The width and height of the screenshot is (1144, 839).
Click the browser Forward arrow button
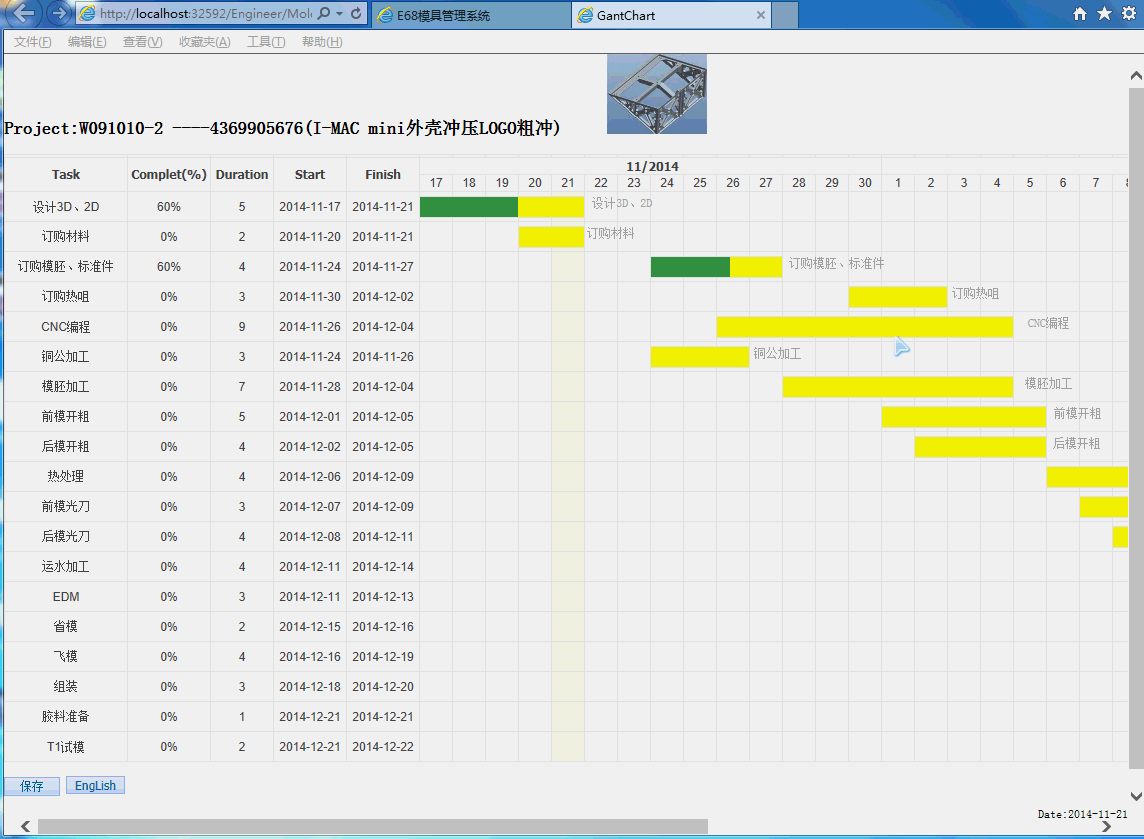(x=58, y=13)
